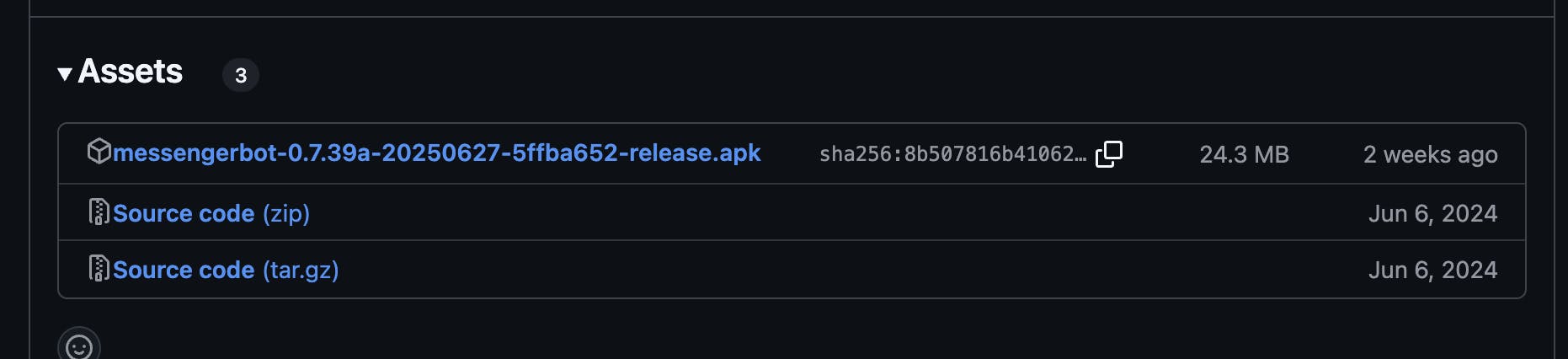Select the sha256 checksum text
The image size is (1568, 359).
click(x=952, y=154)
